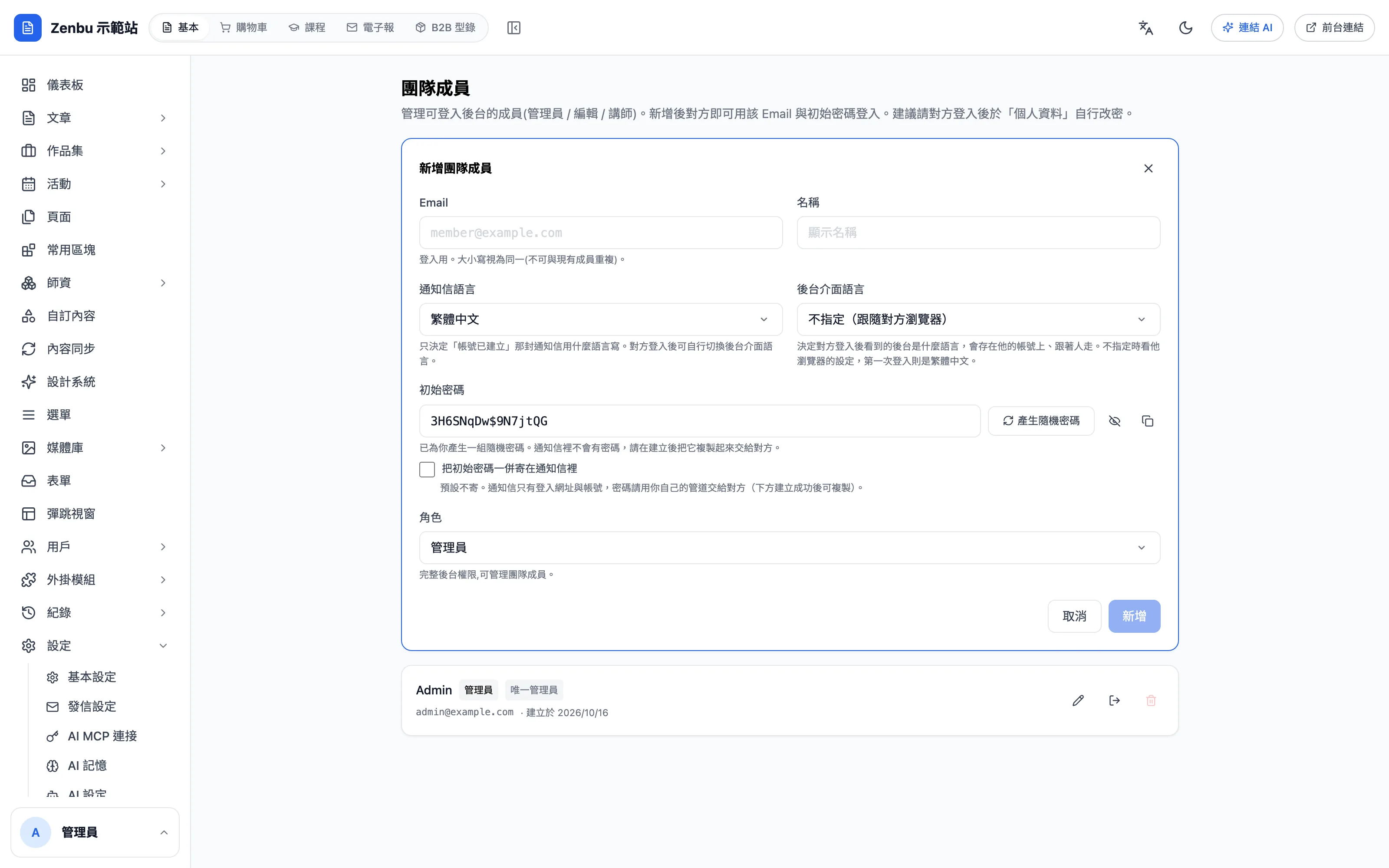Open the 角色 dropdown
This screenshot has height=868, width=1389.
pyautogui.click(x=790, y=548)
